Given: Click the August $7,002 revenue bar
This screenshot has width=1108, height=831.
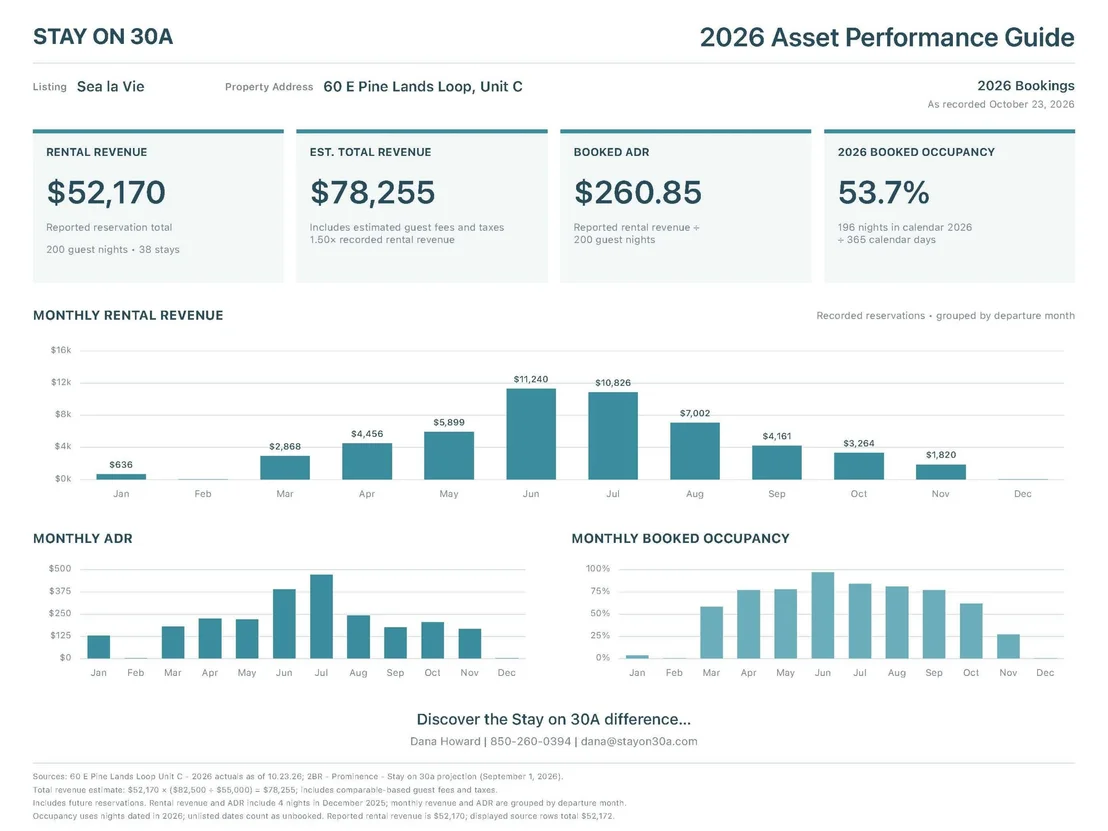Looking at the screenshot, I should (695, 451).
